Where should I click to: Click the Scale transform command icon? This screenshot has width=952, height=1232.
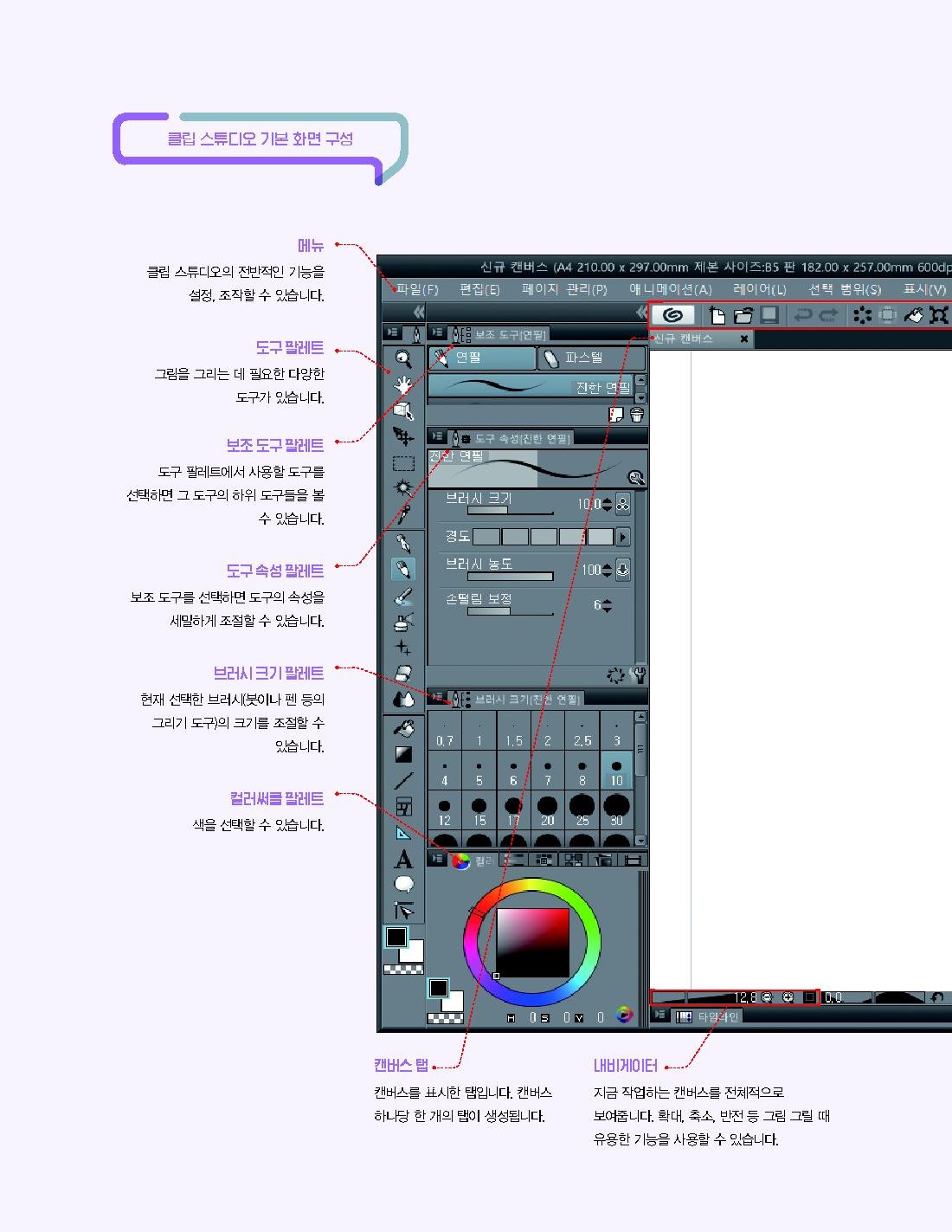(x=940, y=315)
